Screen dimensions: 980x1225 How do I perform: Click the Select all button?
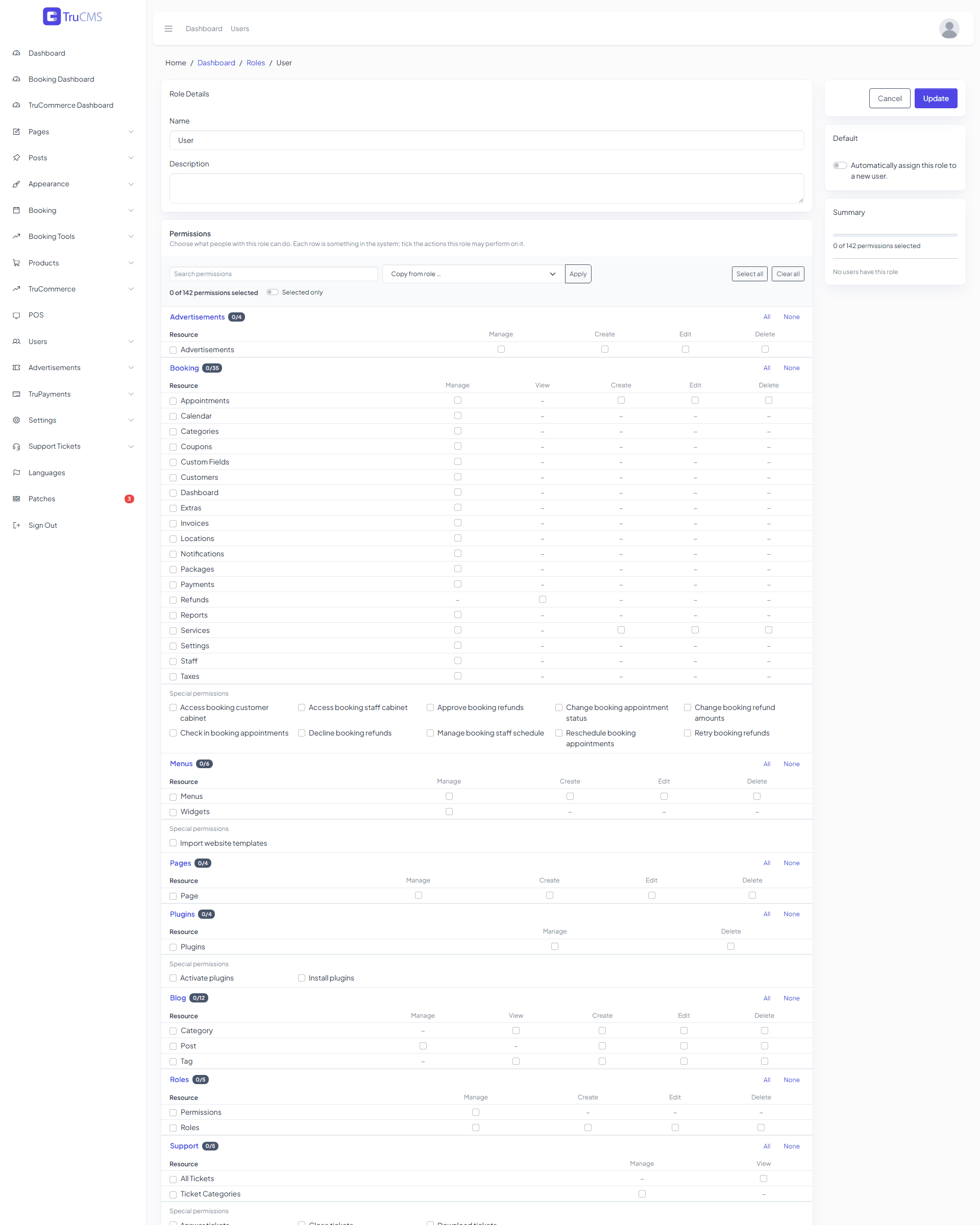coord(749,274)
